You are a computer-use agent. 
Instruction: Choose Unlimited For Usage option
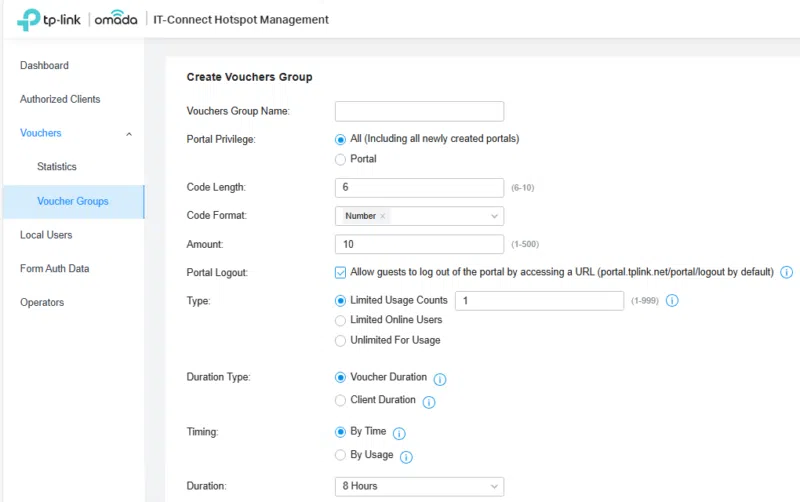[x=341, y=340]
